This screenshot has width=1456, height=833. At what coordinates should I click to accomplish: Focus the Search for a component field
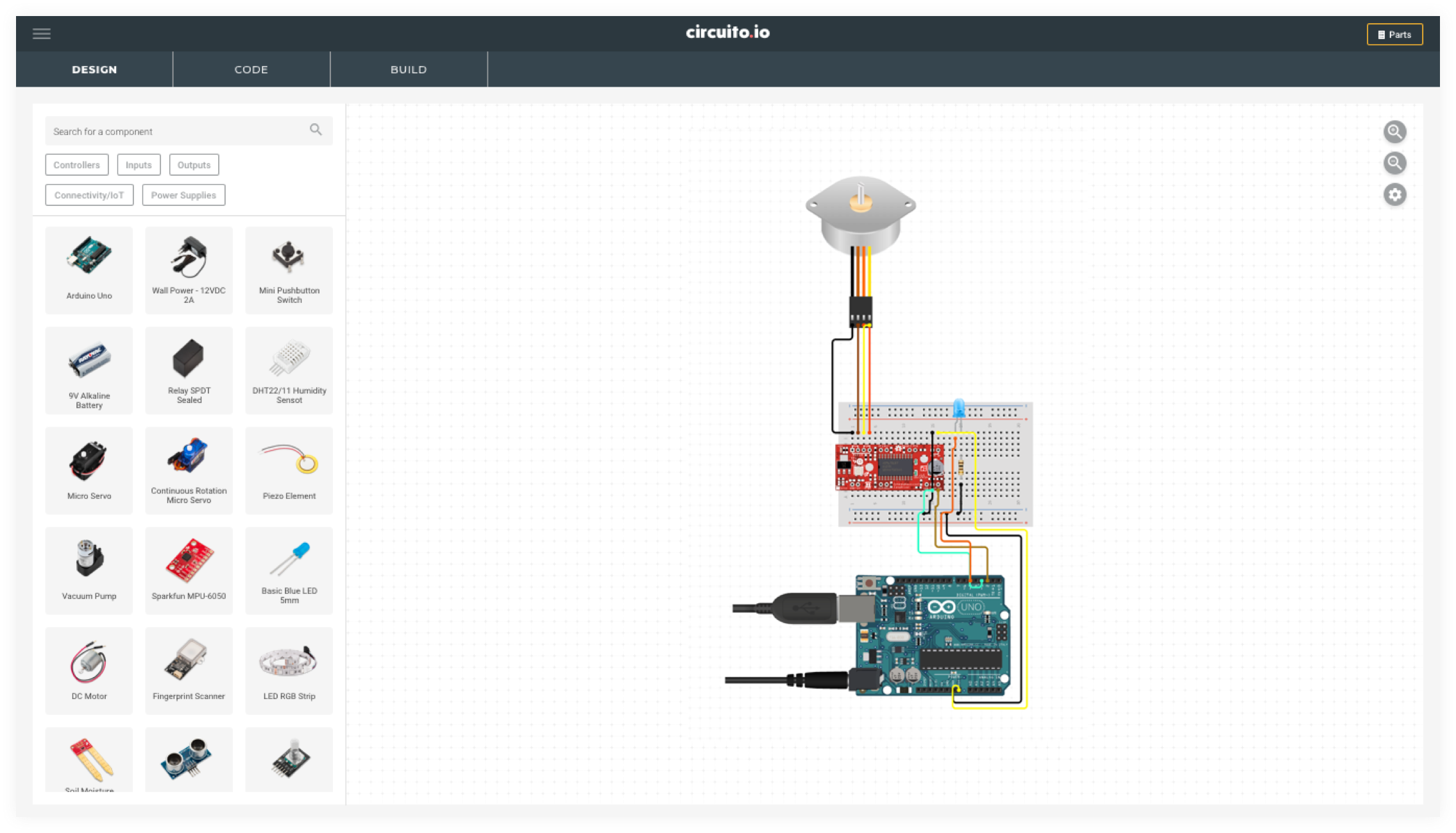pyautogui.click(x=173, y=132)
